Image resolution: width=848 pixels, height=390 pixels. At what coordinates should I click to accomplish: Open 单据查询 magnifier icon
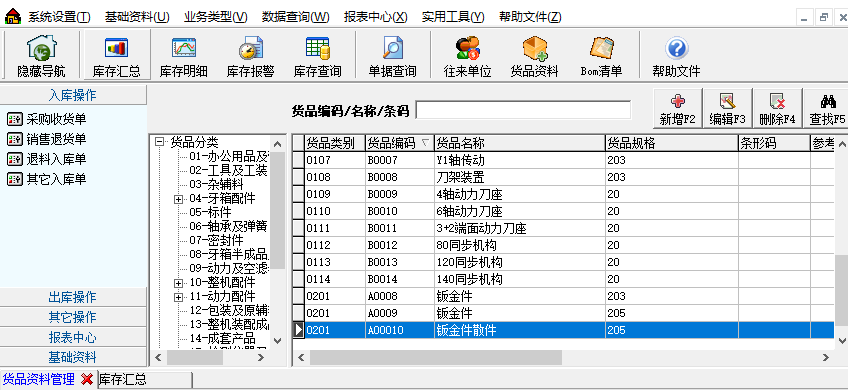tap(392, 56)
